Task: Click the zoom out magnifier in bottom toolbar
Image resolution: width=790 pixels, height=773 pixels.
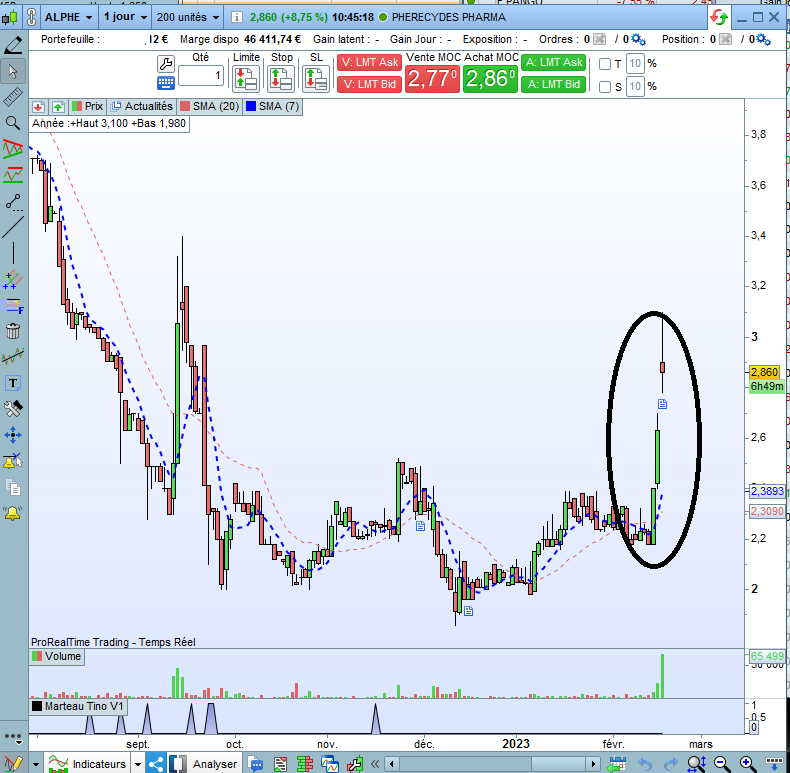Action: (x=721, y=763)
